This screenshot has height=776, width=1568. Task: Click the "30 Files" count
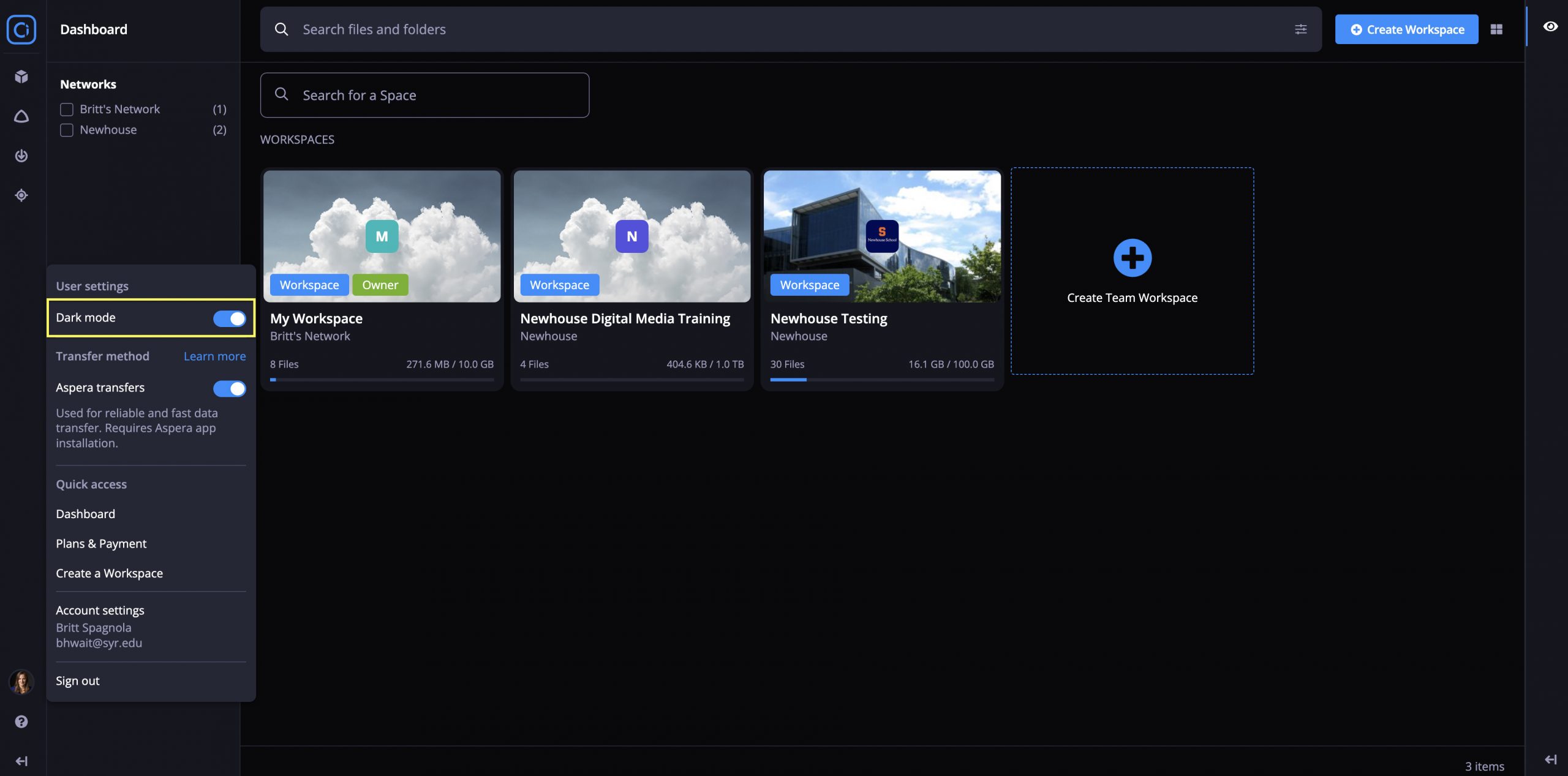pos(787,364)
